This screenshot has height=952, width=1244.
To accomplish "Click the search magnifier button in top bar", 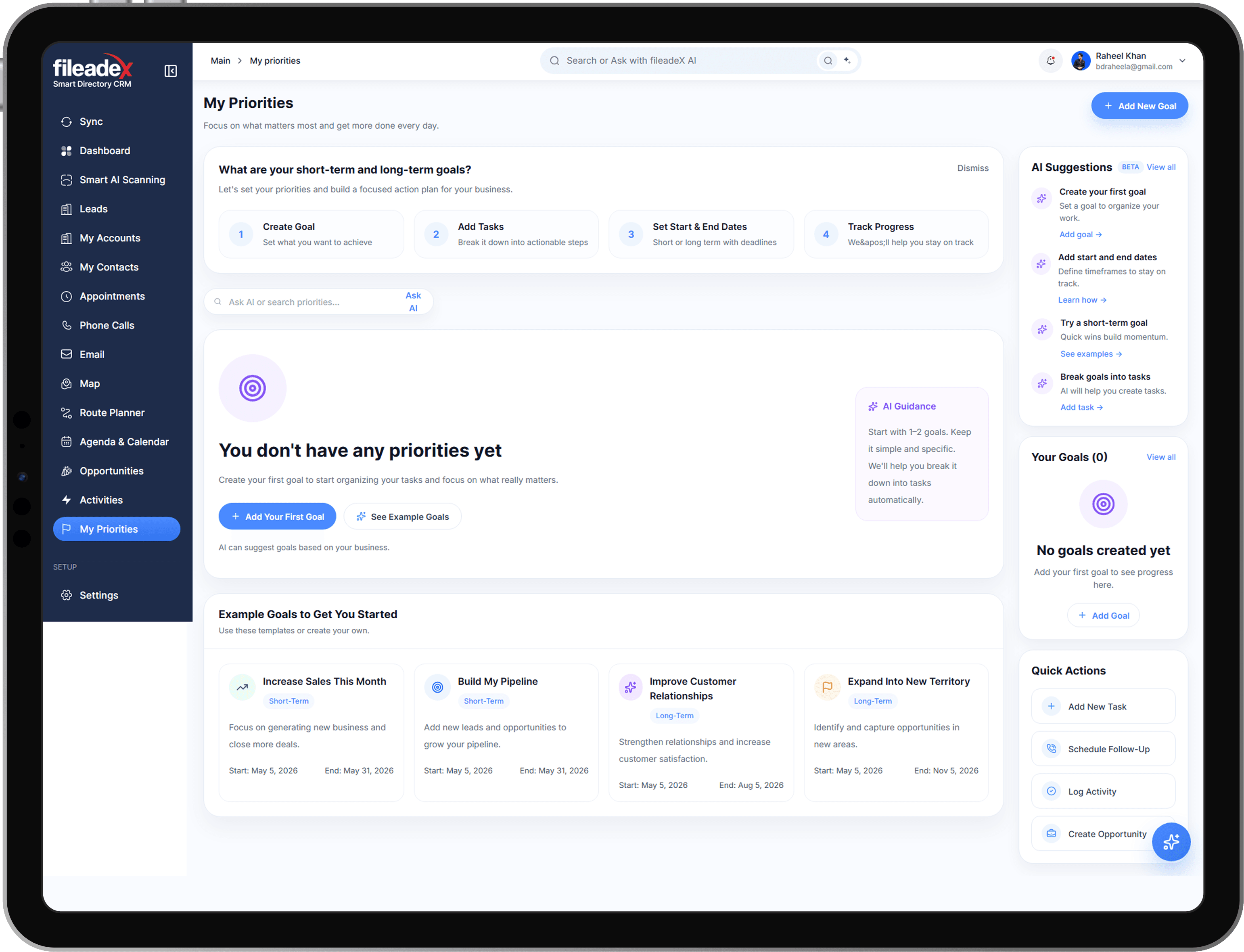I will click(828, 61).
